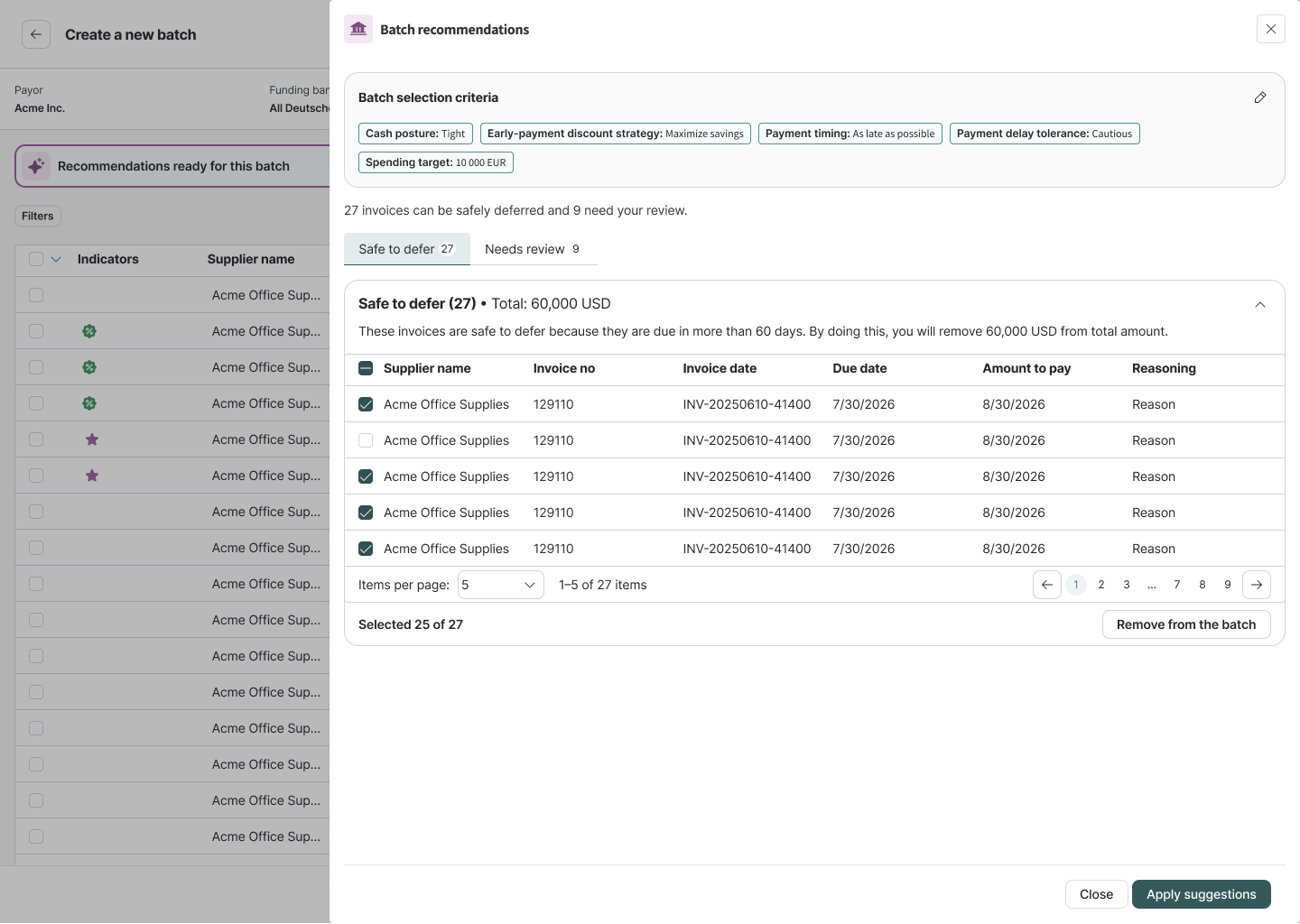Viewport: 1300px width, 924px height.
Task: Open Filters in the background page
Action: (x=38, y=216)
